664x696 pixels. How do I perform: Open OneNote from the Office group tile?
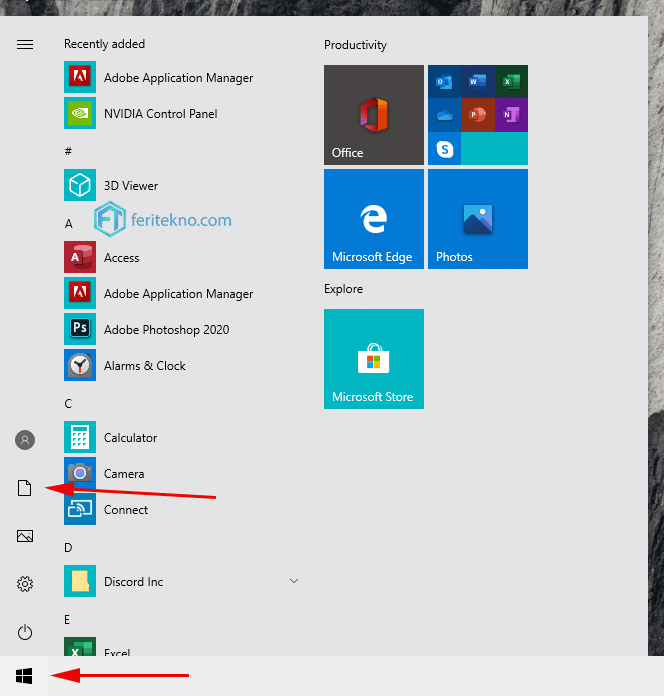pyautogui.click(x=511, y=115)
